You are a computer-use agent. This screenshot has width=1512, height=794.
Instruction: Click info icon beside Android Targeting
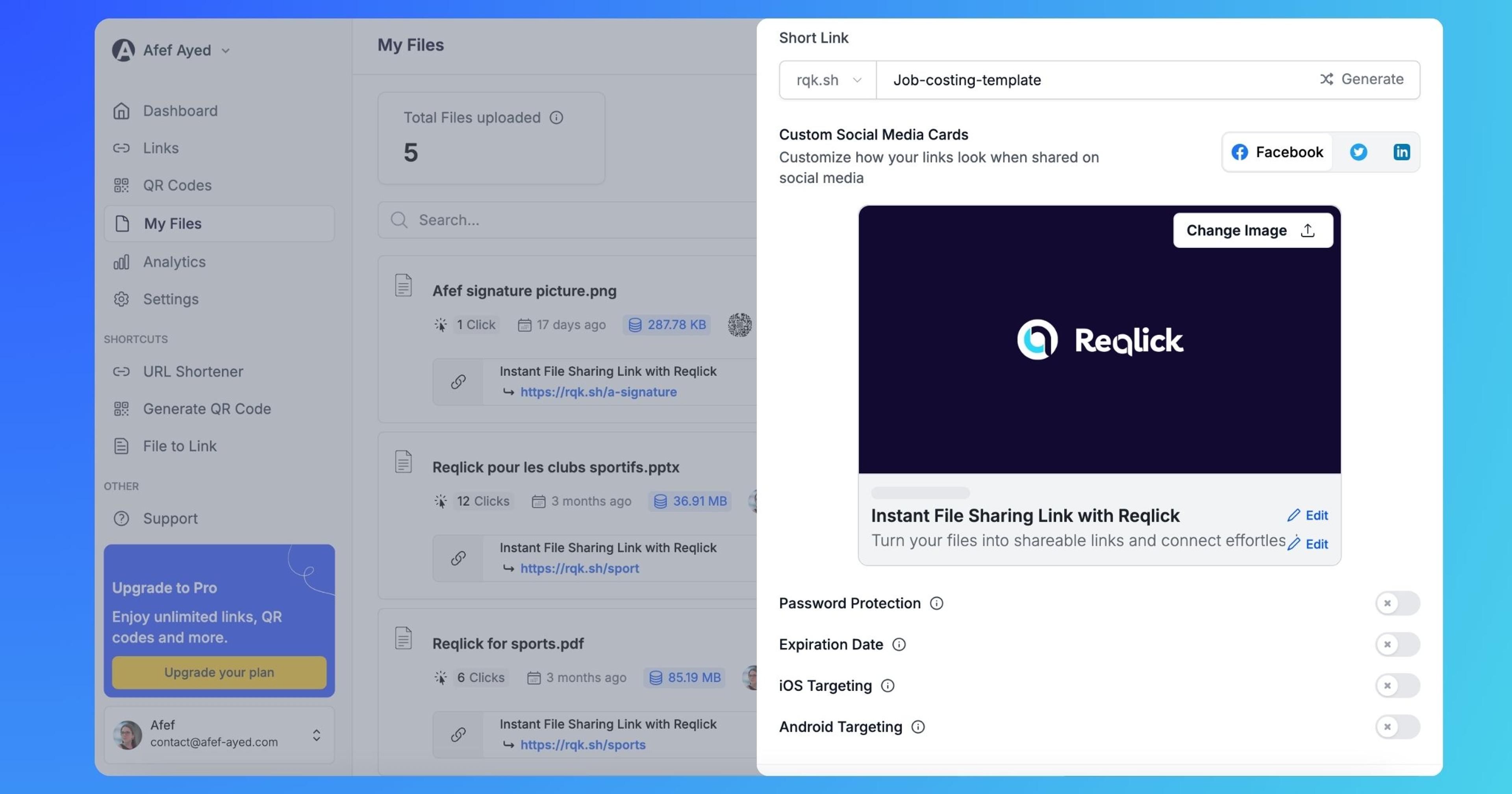point(917,727)
